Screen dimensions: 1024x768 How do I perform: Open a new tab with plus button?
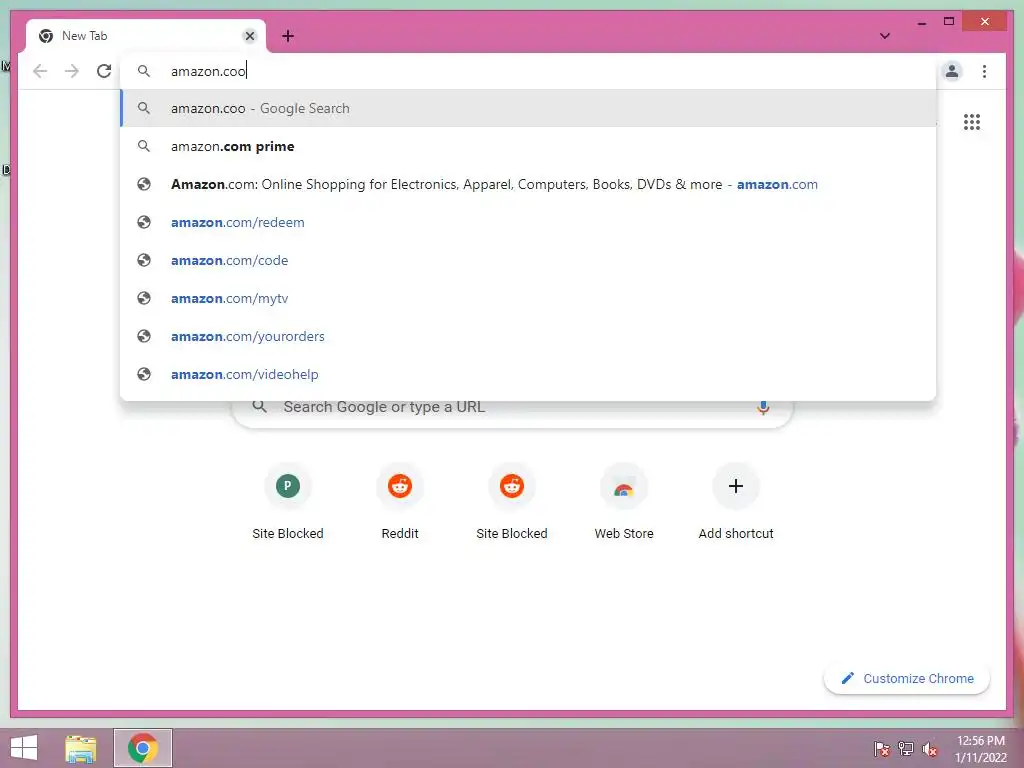coord(288,36)
